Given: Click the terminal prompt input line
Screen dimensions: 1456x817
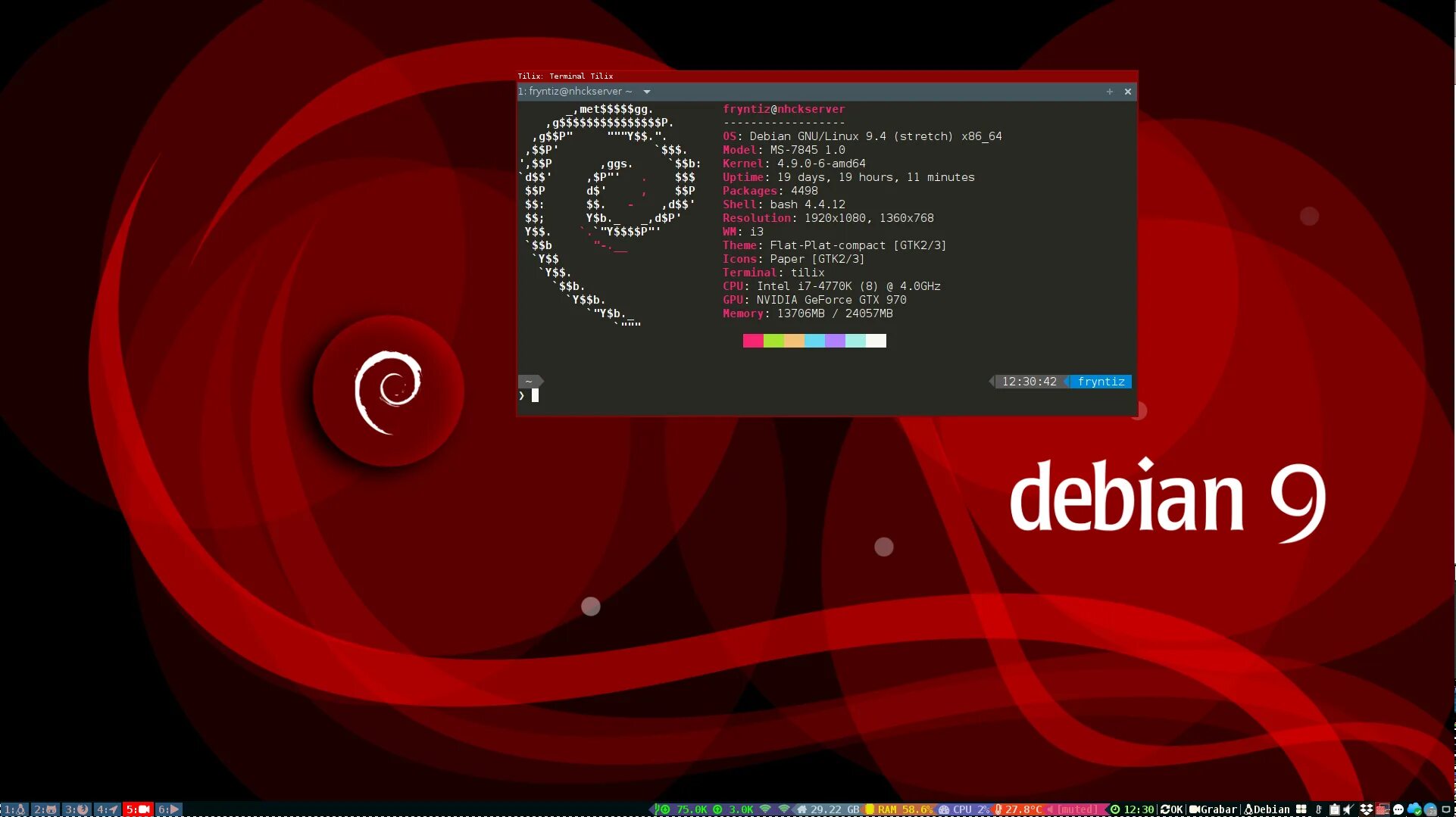Looking at the screenshot, I should [x=826, y=395].
